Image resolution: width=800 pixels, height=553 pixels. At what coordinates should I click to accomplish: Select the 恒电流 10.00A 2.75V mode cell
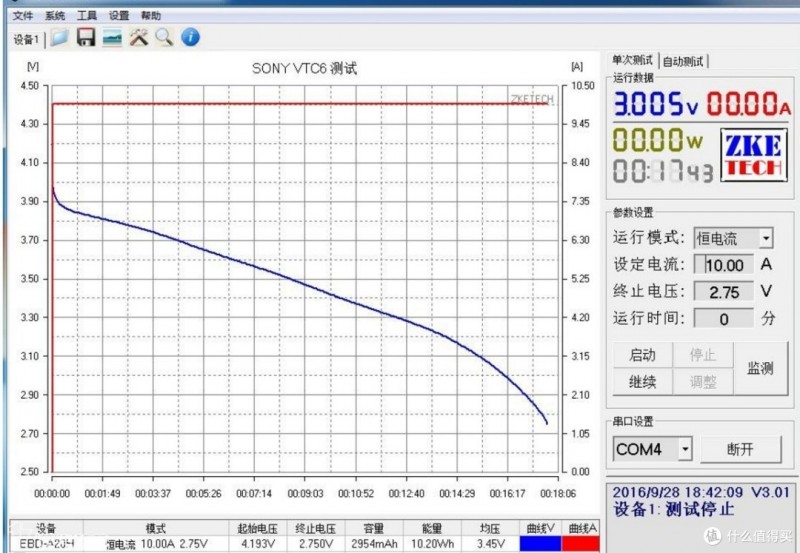156,544
